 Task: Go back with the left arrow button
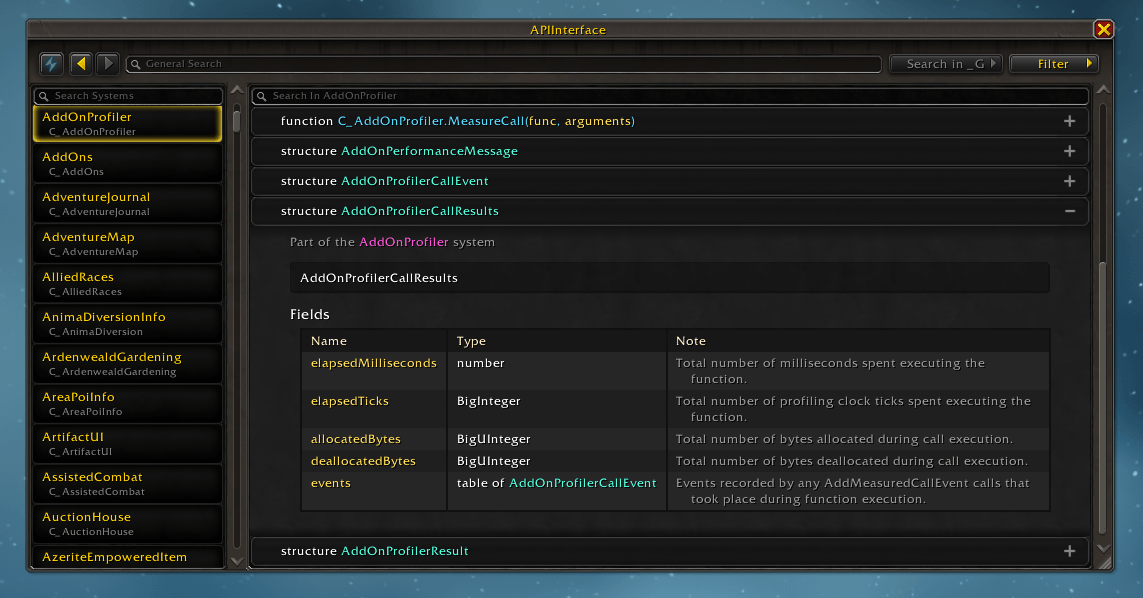tap(81, 64)
